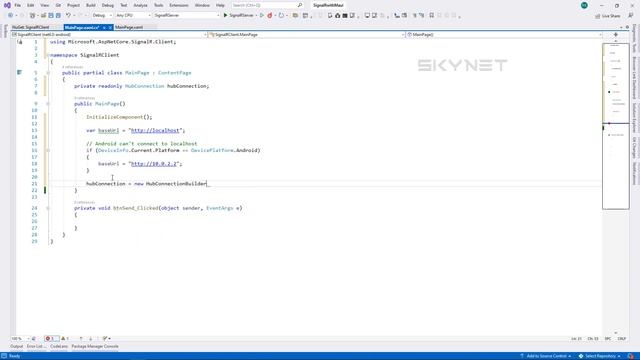Viewport: 640px width, 360px height.
Task: Close the MainPage.xaml.cs tab
Action: pos(110,27)
